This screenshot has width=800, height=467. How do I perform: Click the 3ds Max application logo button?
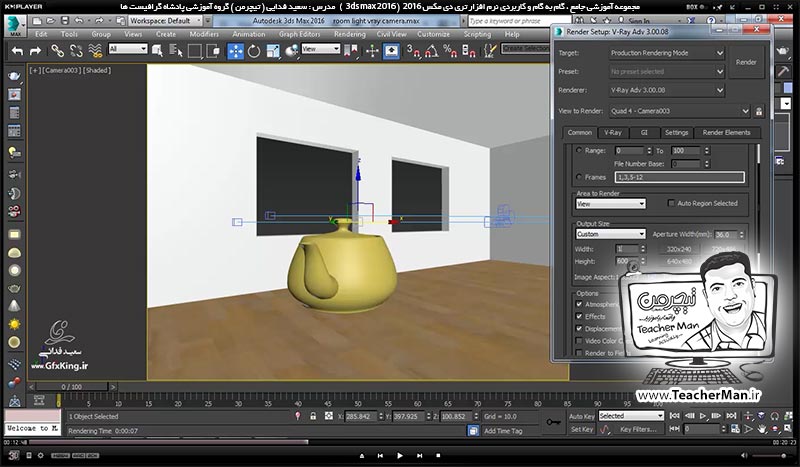click(x=15, y=26)
